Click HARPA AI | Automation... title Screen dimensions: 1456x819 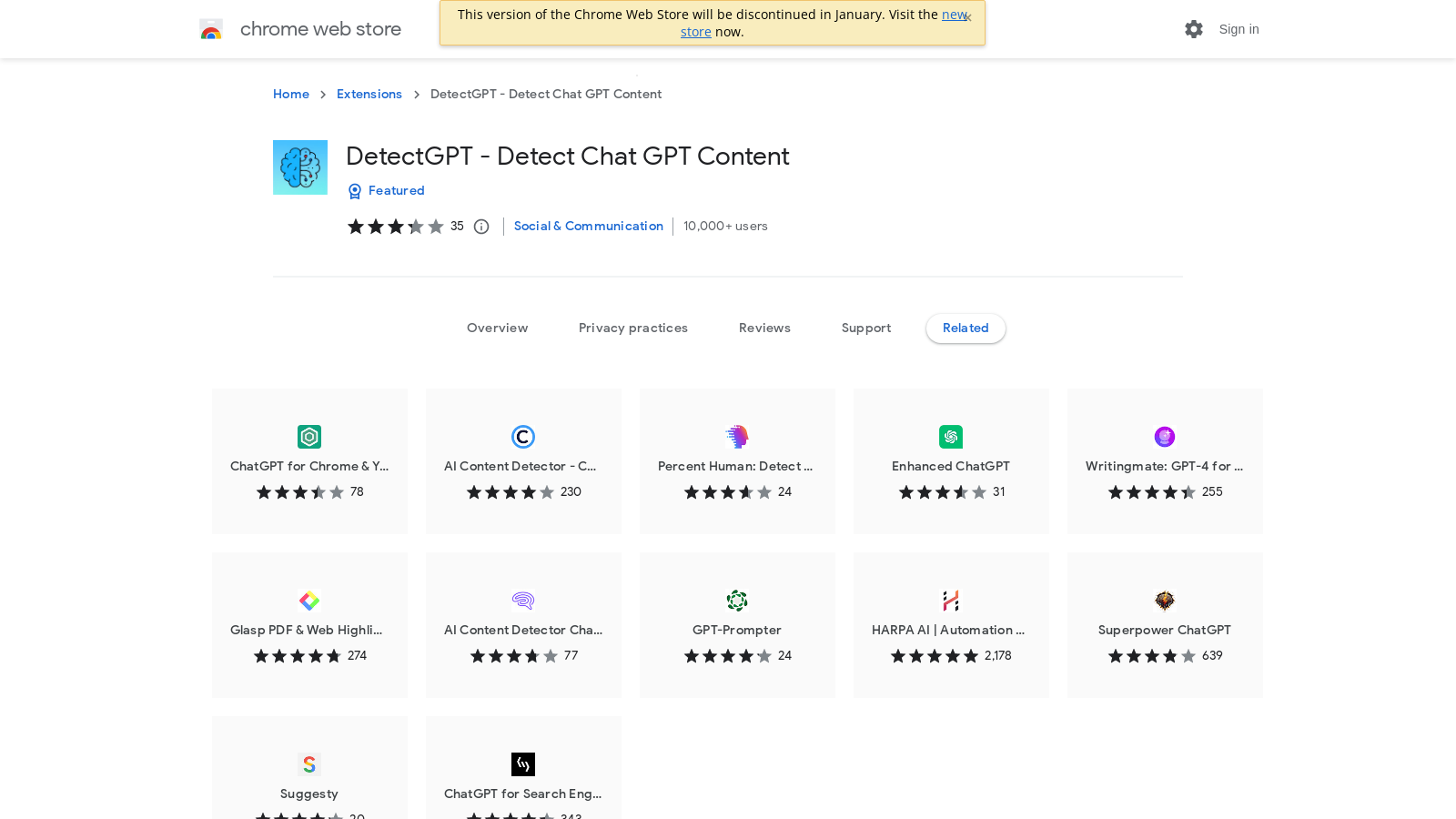coord(948,630)
